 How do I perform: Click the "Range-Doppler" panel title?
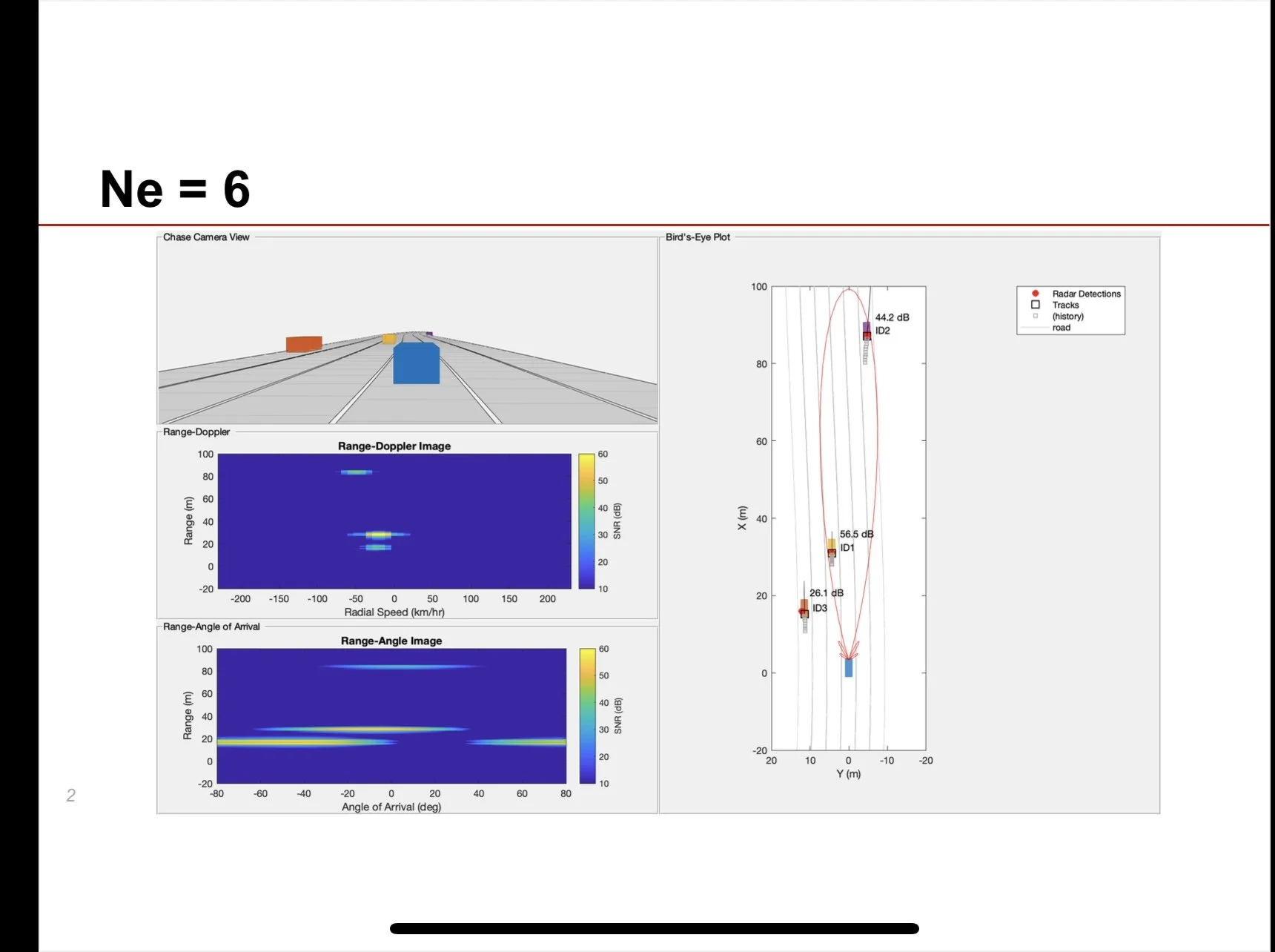click(x=196, y=432)
